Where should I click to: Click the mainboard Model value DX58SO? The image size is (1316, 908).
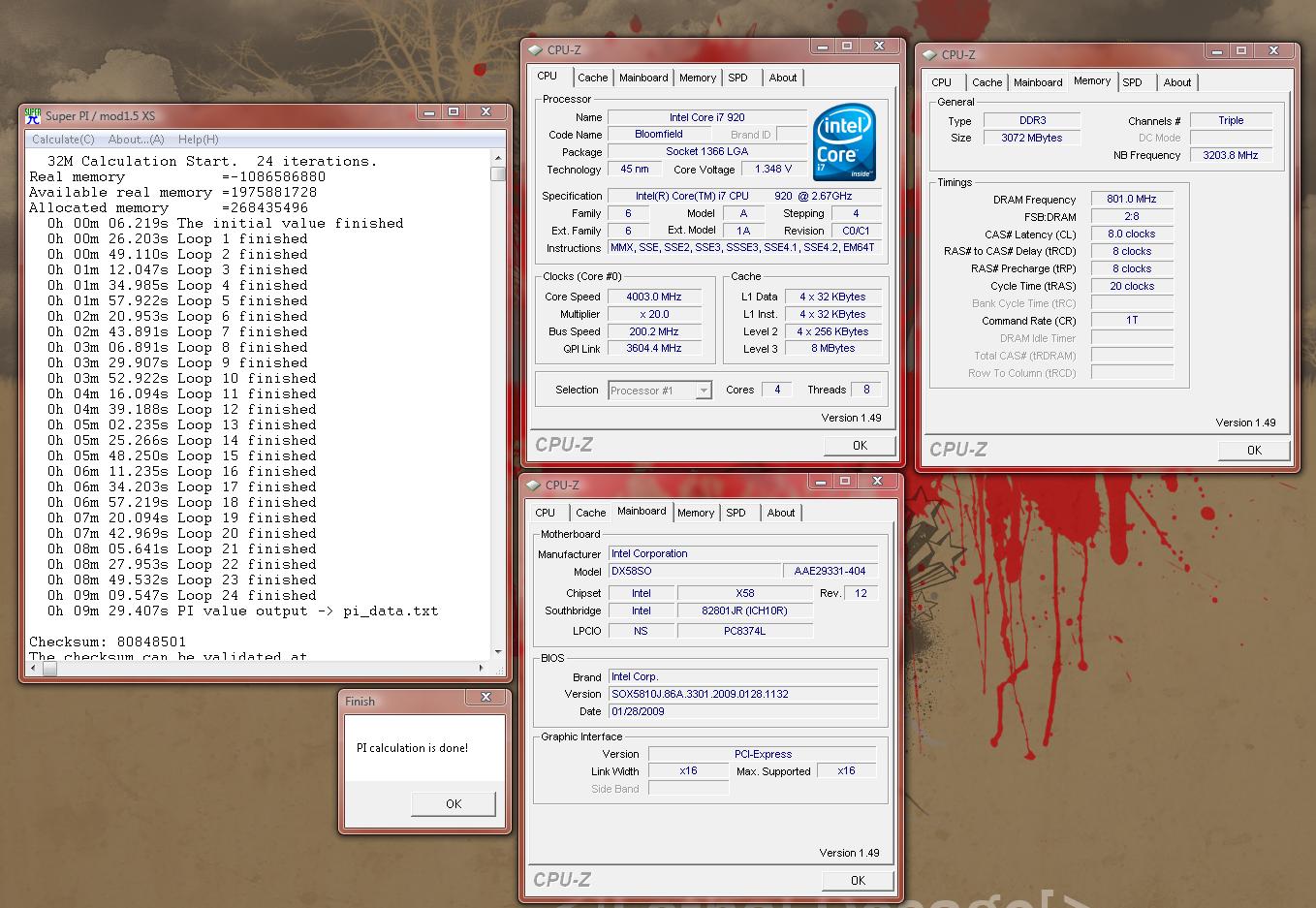695,572
